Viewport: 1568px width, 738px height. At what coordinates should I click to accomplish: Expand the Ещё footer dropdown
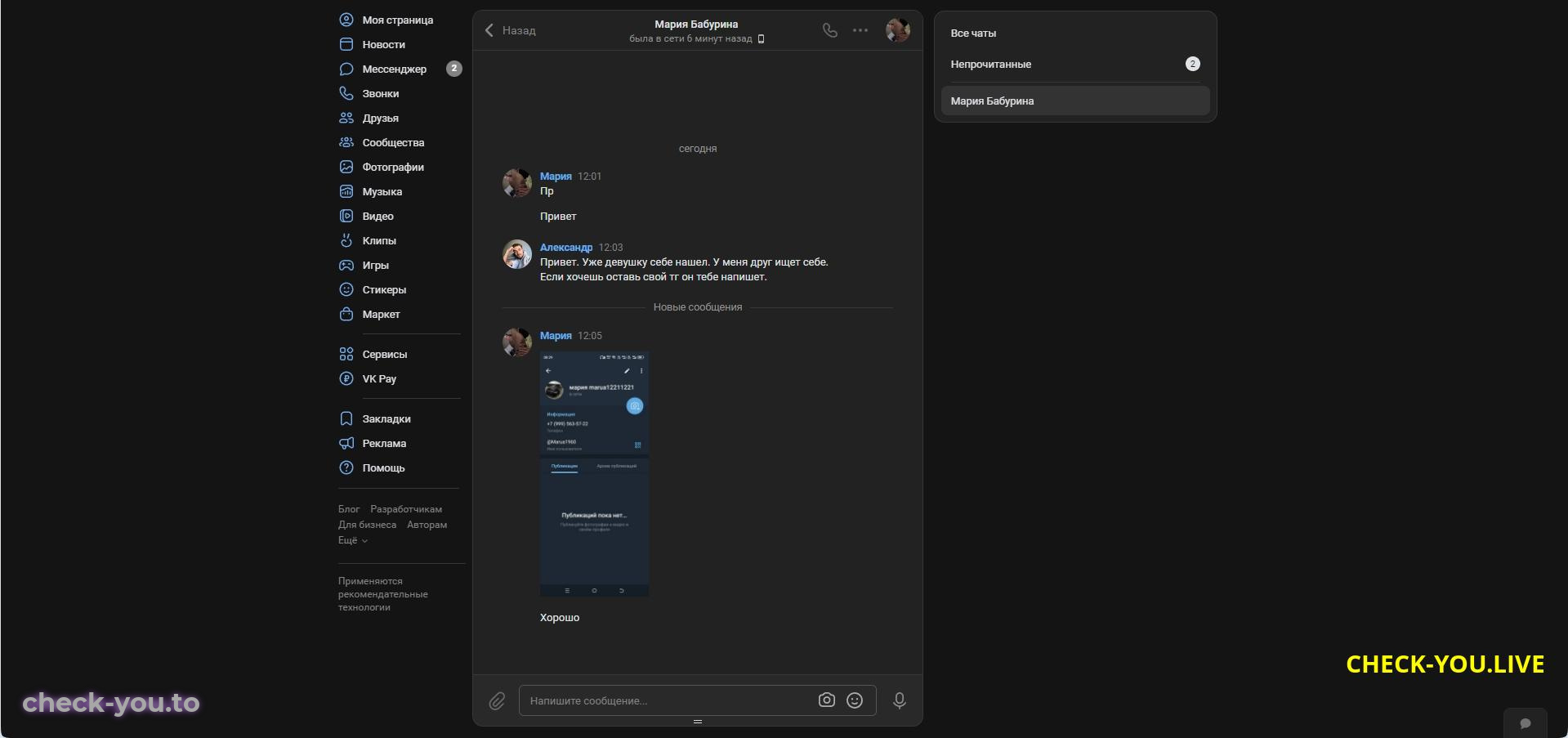click(353, 540)
